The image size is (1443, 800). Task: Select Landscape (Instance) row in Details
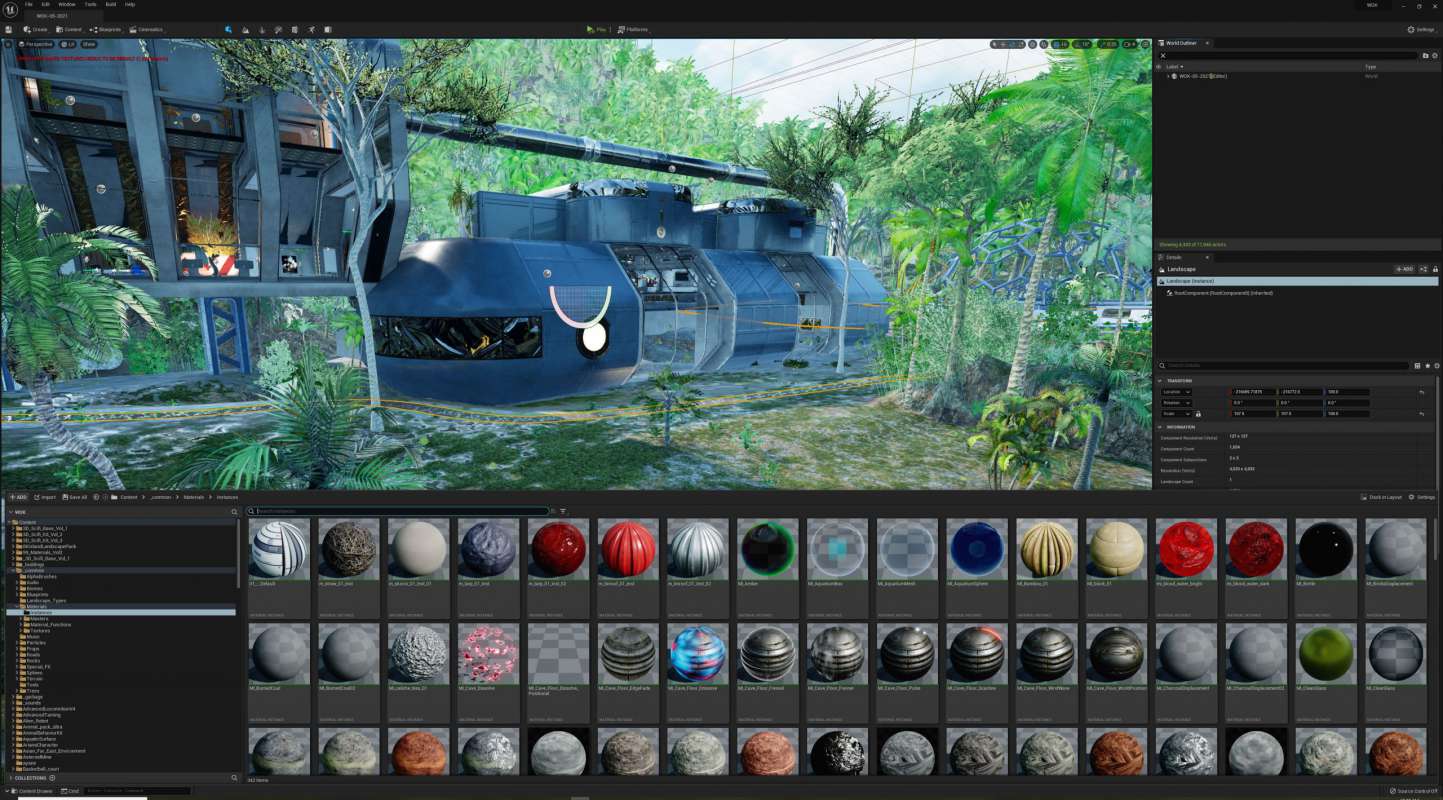click(x=1297, y=281)
